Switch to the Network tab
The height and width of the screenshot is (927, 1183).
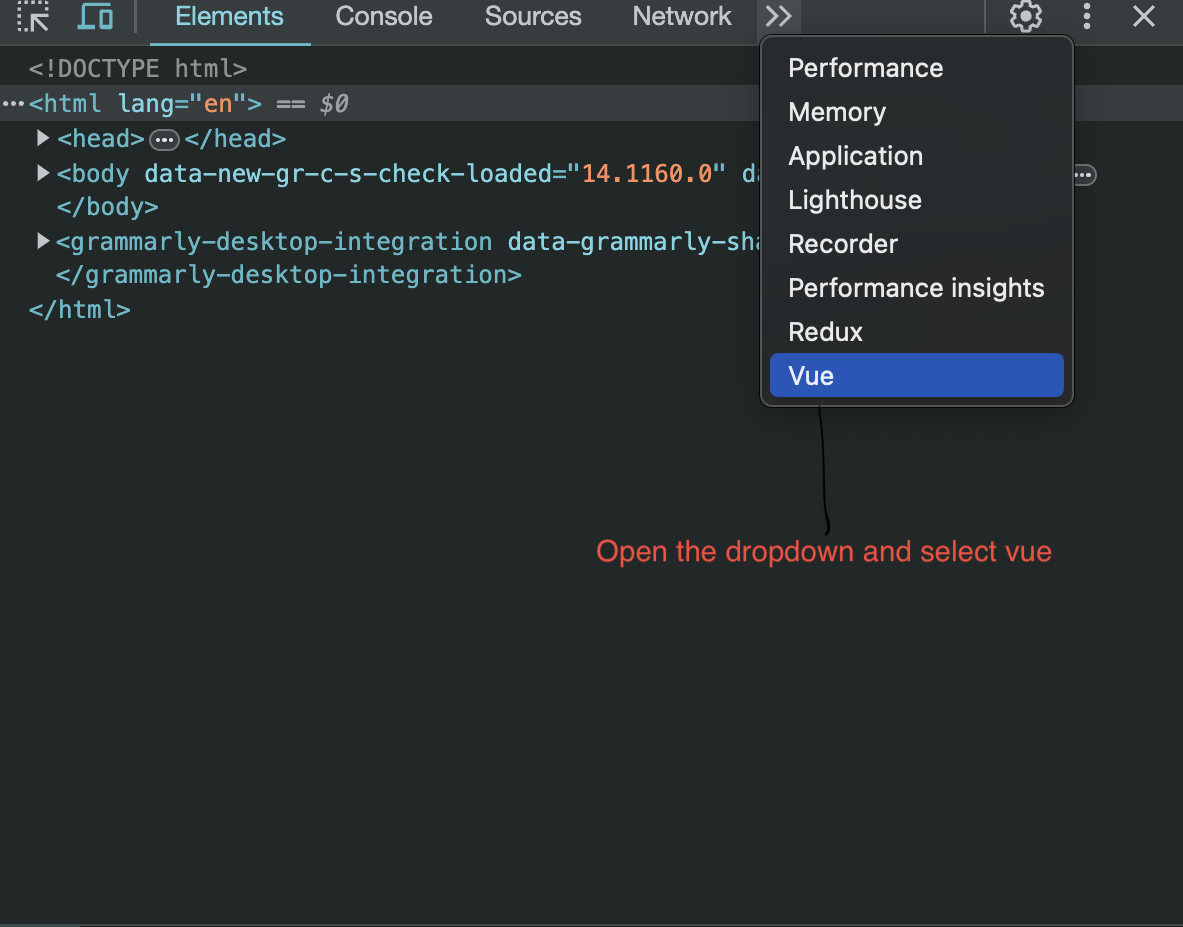pos(681,16)
